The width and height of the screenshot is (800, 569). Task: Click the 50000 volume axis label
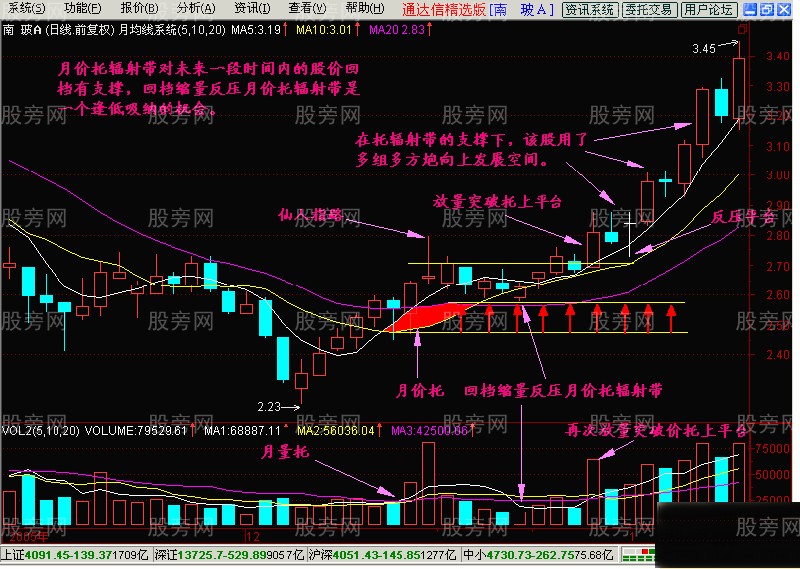pyautogui.click(x=774, y=474)
